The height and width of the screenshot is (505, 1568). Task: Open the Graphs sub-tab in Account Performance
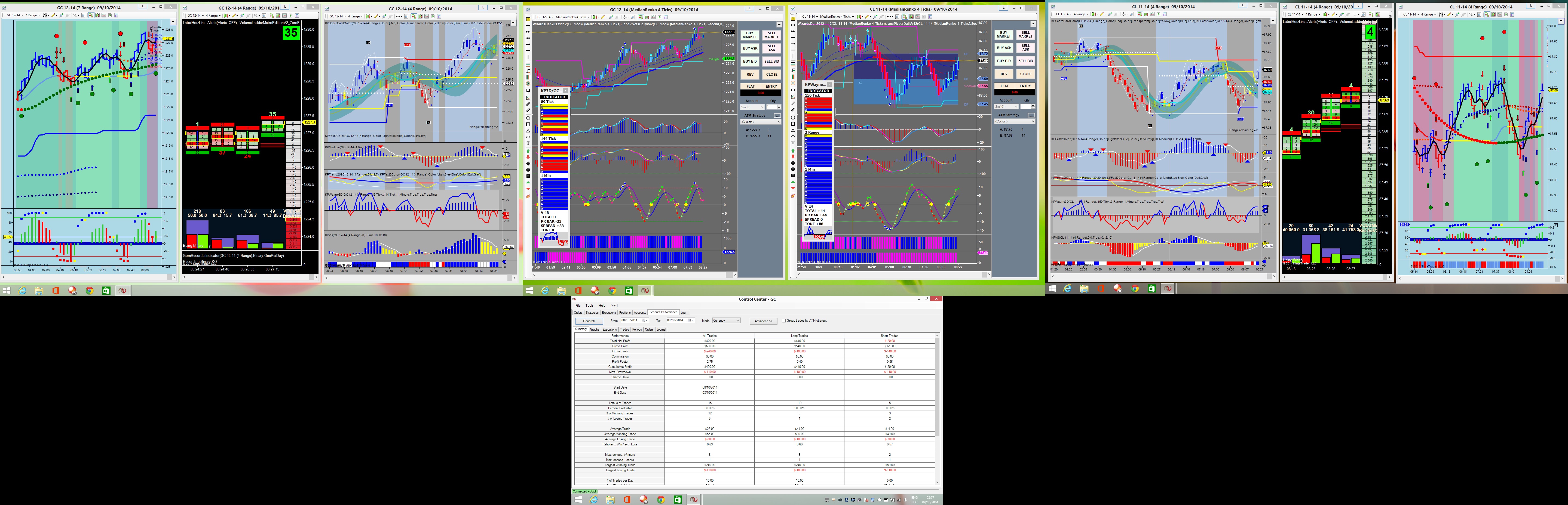click(x=595, y=329)
